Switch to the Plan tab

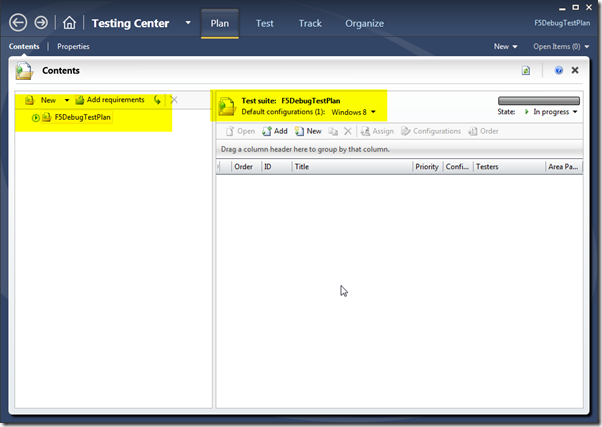click(220, 23)
